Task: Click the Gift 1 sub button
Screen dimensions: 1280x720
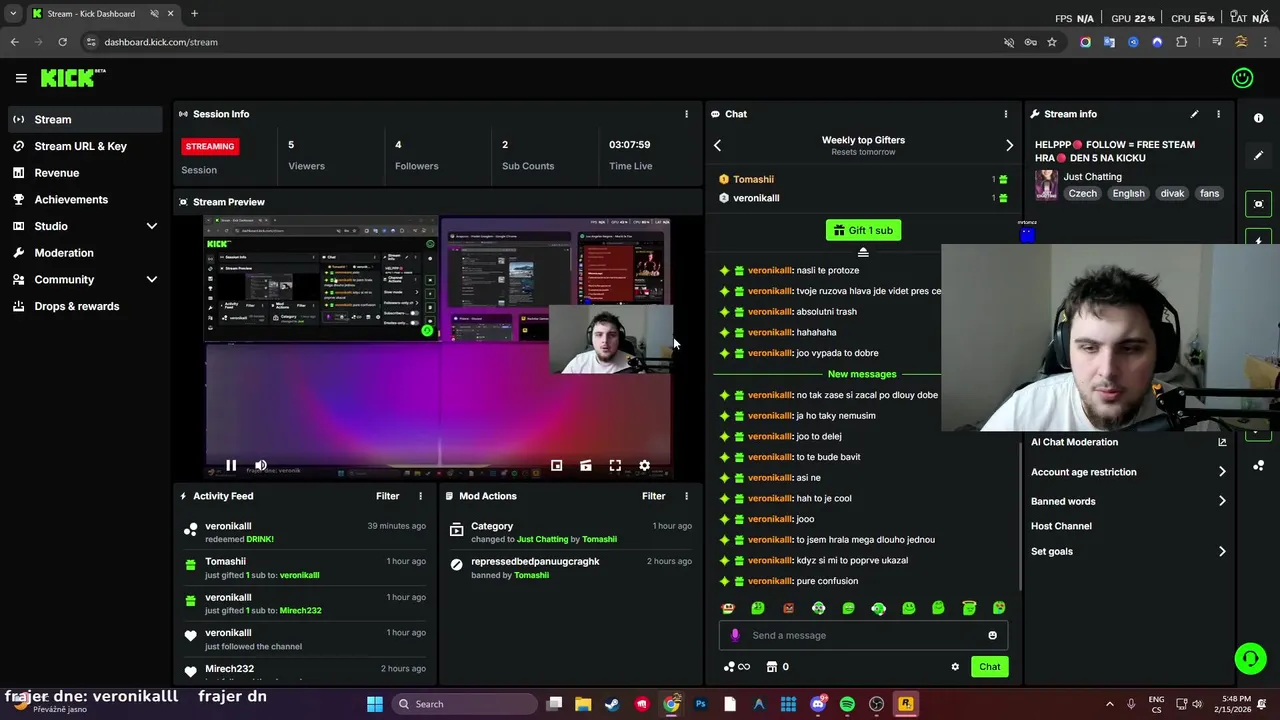Action: click(863, 230)
